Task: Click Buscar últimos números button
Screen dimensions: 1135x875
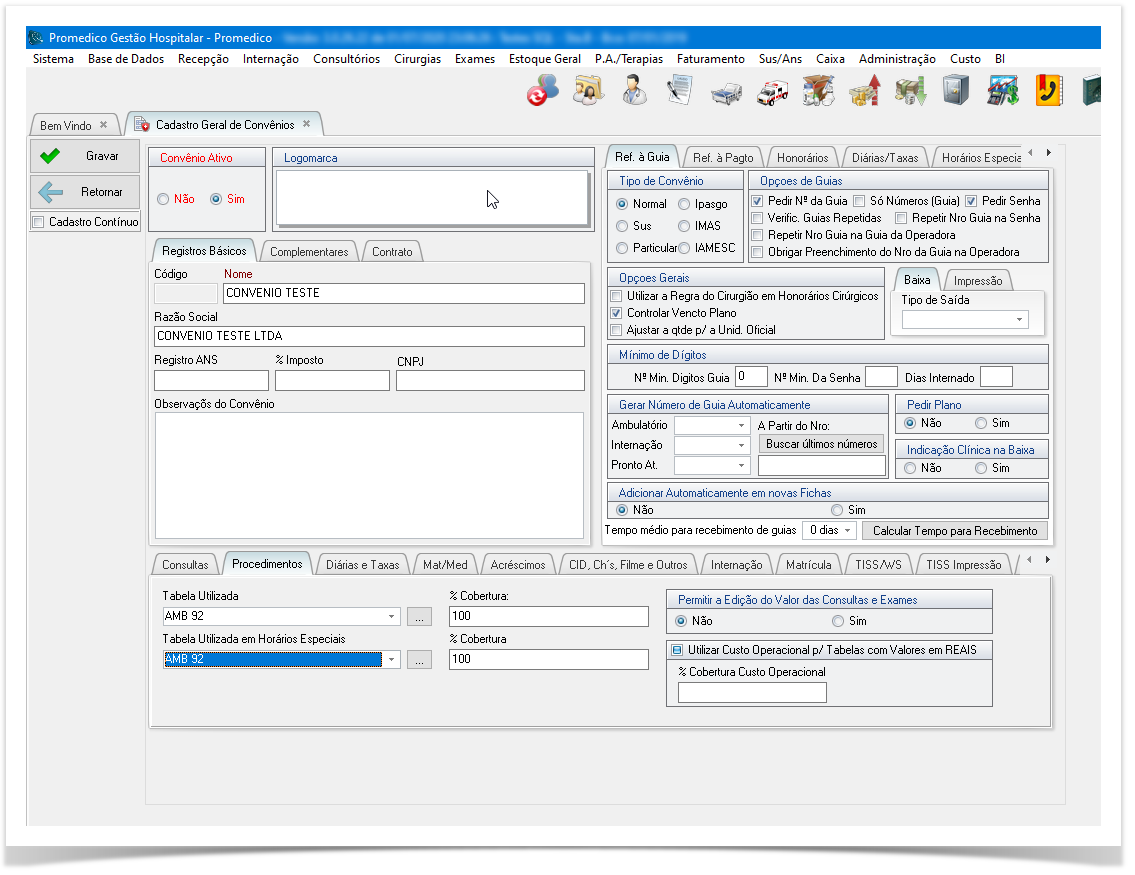Action: pos(821,444)
